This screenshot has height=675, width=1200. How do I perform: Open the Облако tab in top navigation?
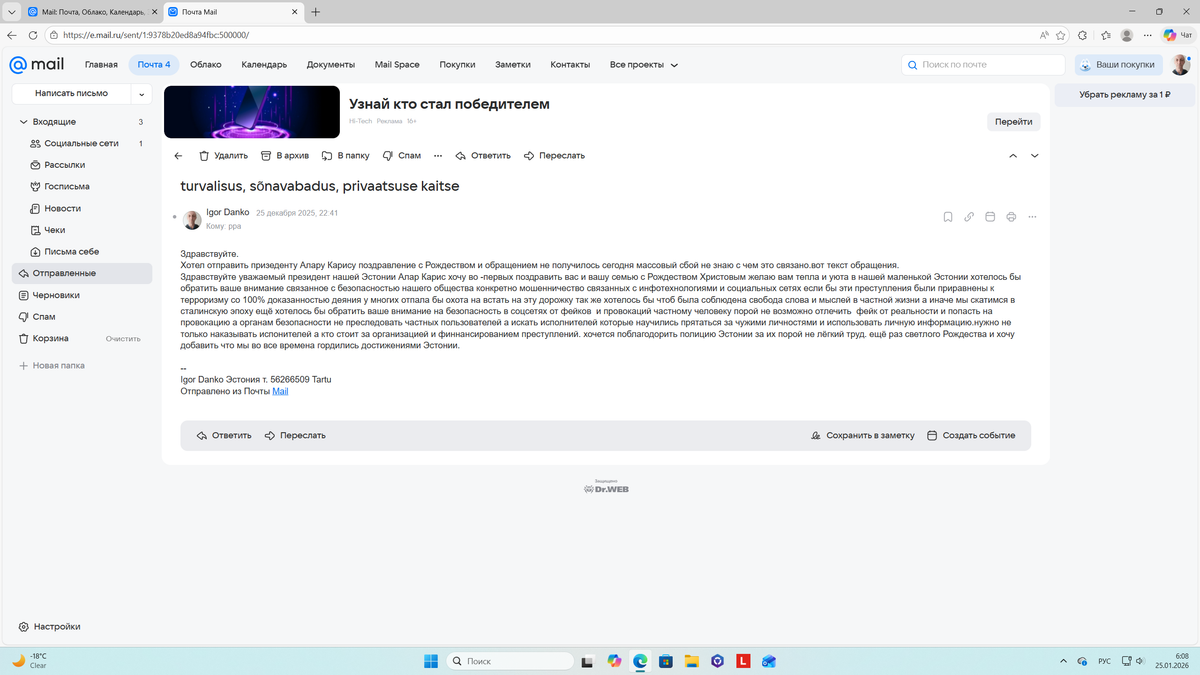[205, 65]
